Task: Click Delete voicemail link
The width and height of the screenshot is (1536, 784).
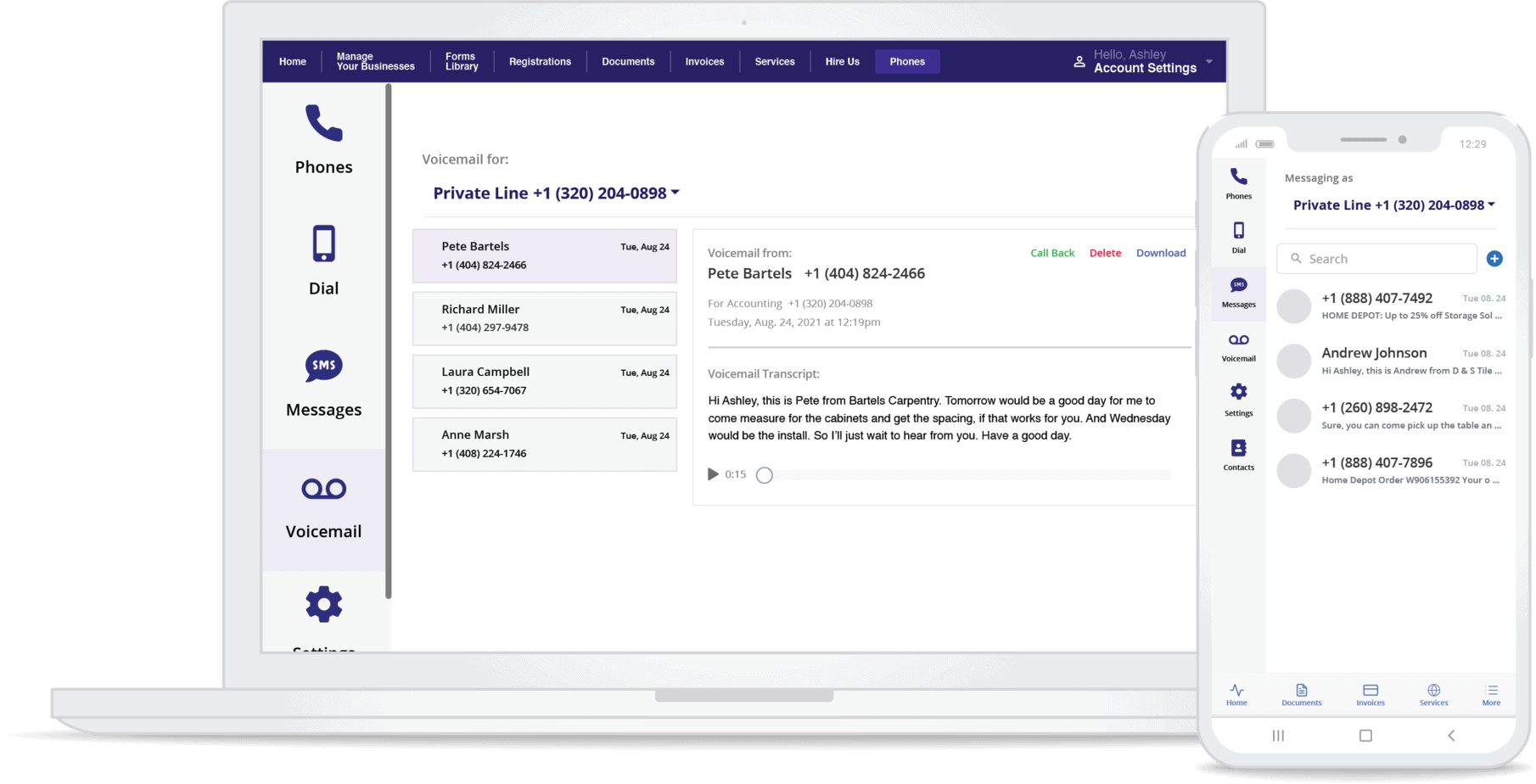Action: tap(1105, 253)
